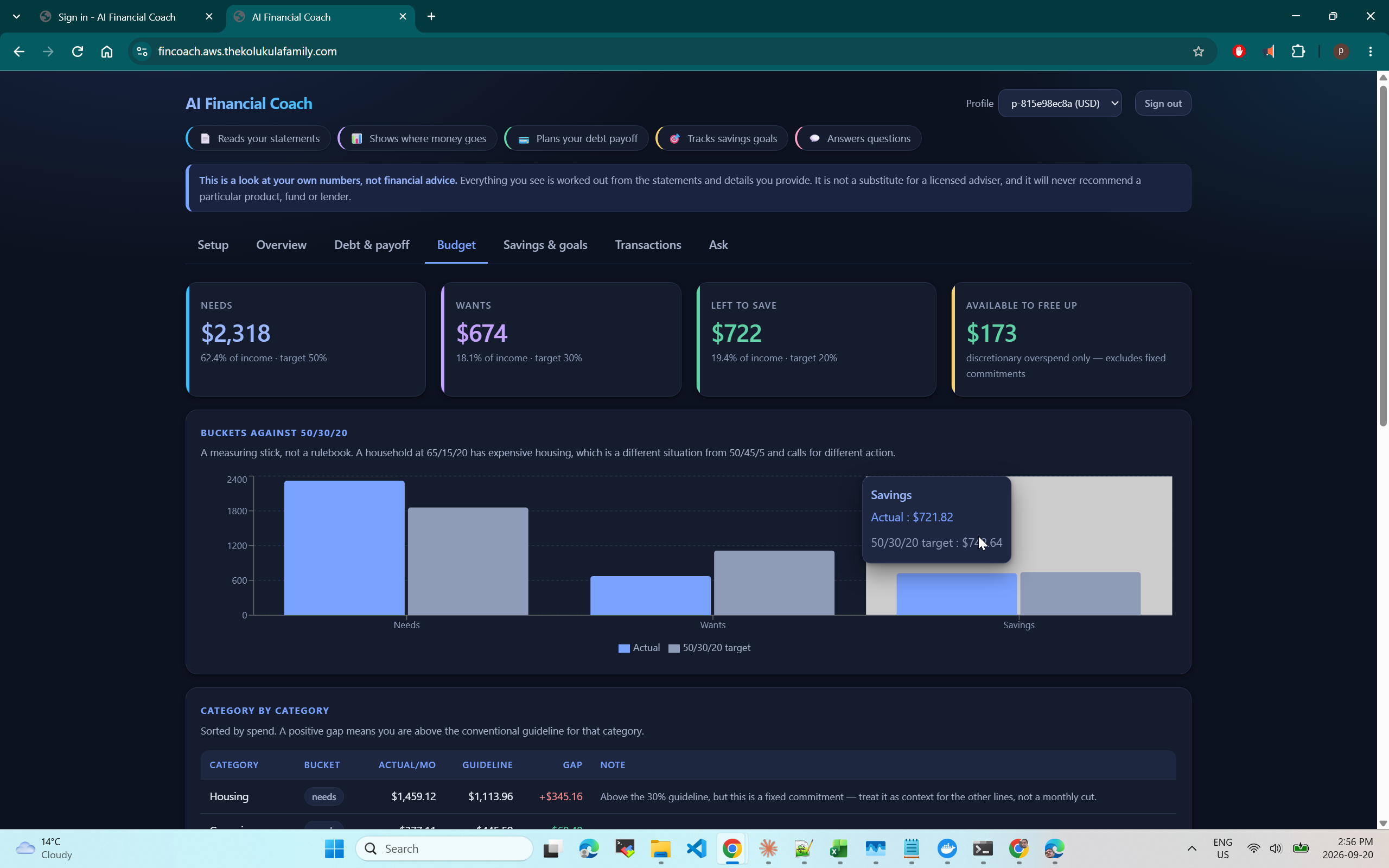The height and width of the screenshot is (868, 1389).
Task: Open the browser home page icon
Action: click(x=107, y=51)
